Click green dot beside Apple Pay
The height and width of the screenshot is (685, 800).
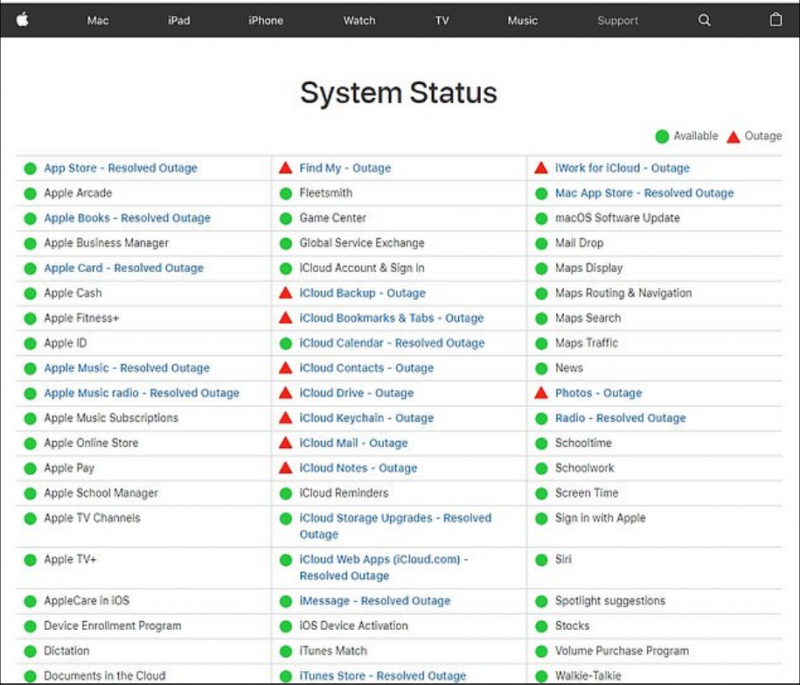coord(31,468)
